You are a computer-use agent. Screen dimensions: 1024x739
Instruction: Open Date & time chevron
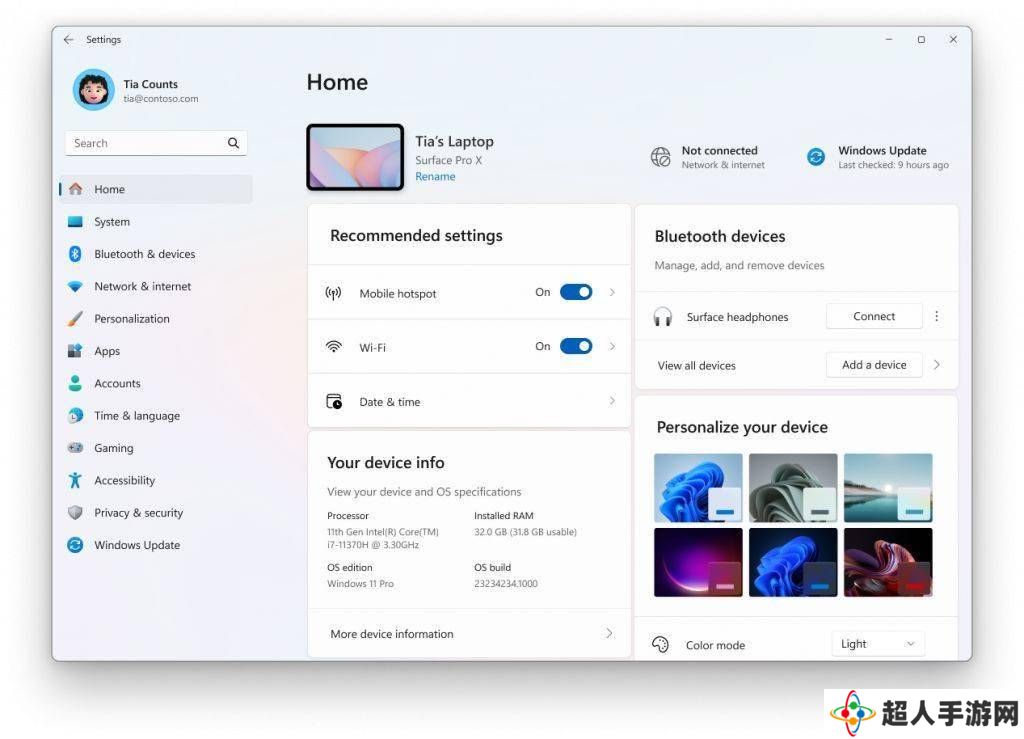(x=612, y=401)
